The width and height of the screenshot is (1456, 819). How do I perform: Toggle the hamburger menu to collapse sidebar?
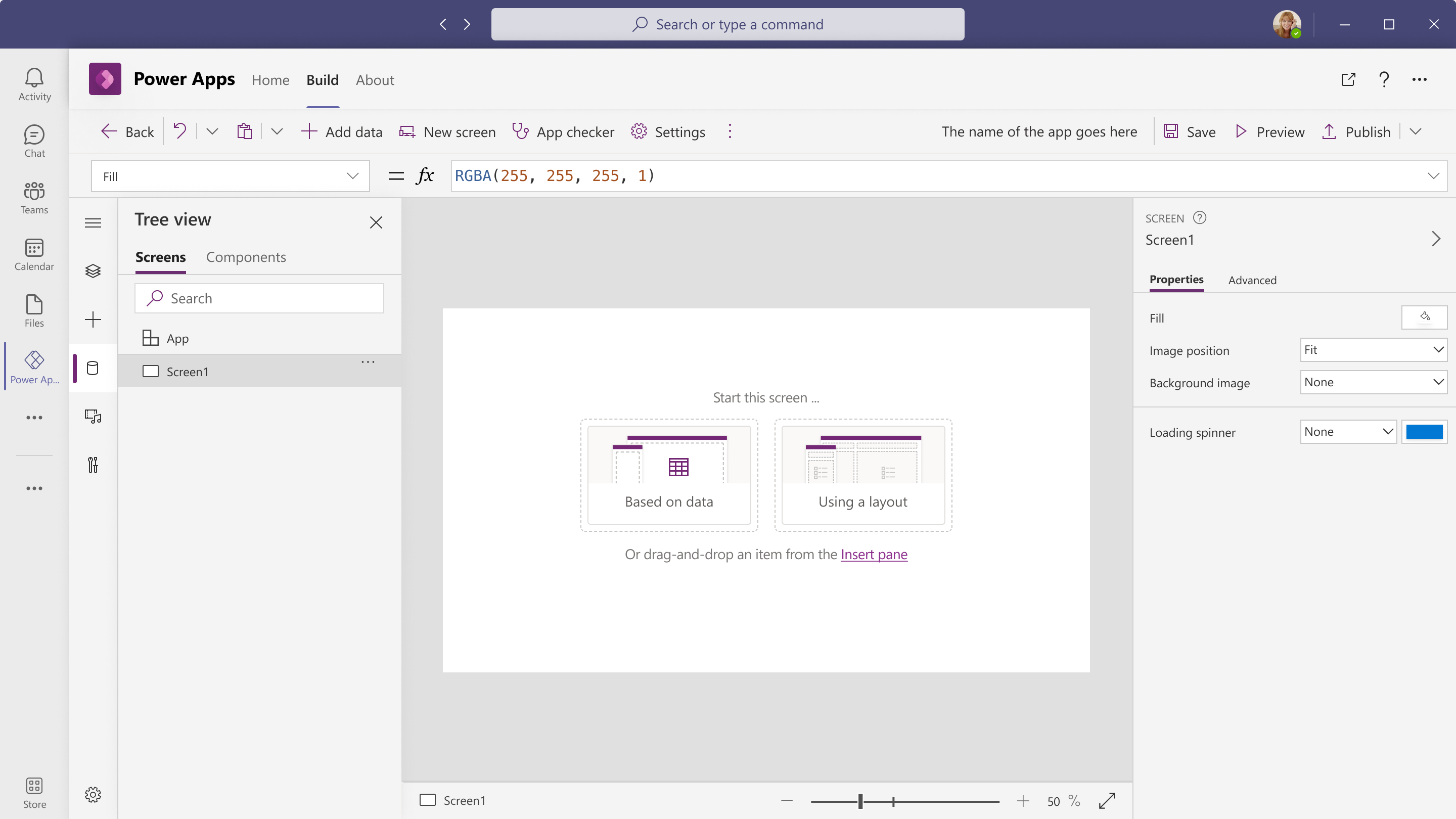pyautogui.click(x=93, y=222)
